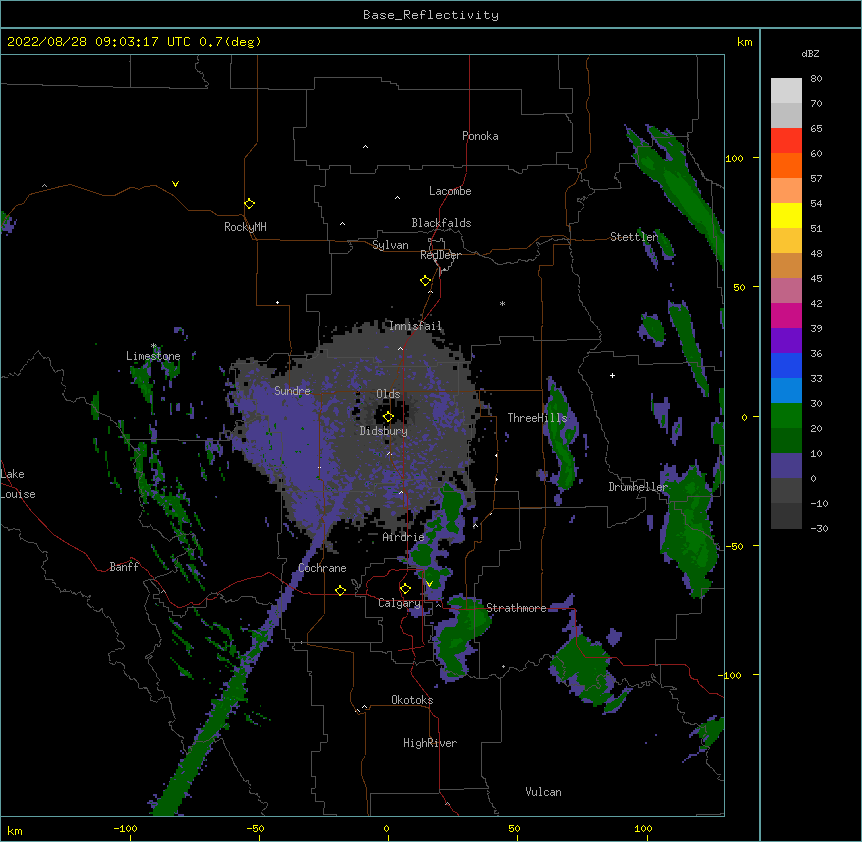This screenshot has height=842, width=862.
Task: Click the 45 legend value
Action: 816,279
